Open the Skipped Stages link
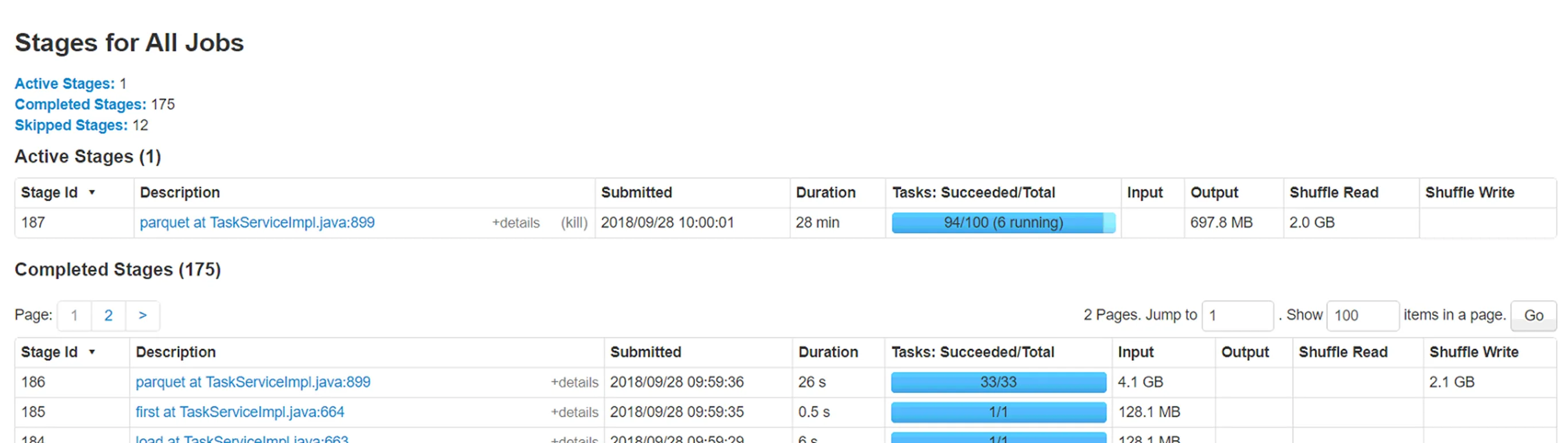Image resolution: width=1568 pixels, height=443 pixels. 71,125
